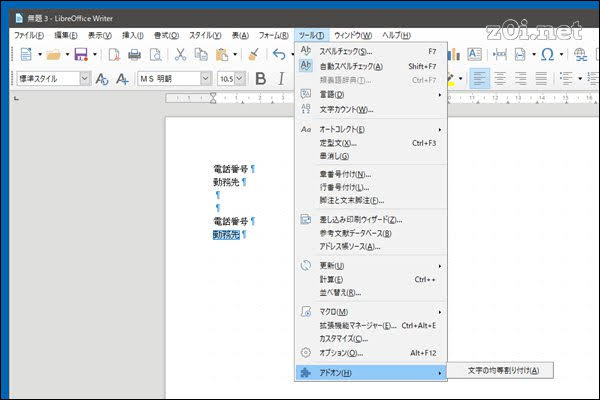Screen dimensions: 600x400
Task: Expand the マクロ submenu
Action: [x=370, y=312]
